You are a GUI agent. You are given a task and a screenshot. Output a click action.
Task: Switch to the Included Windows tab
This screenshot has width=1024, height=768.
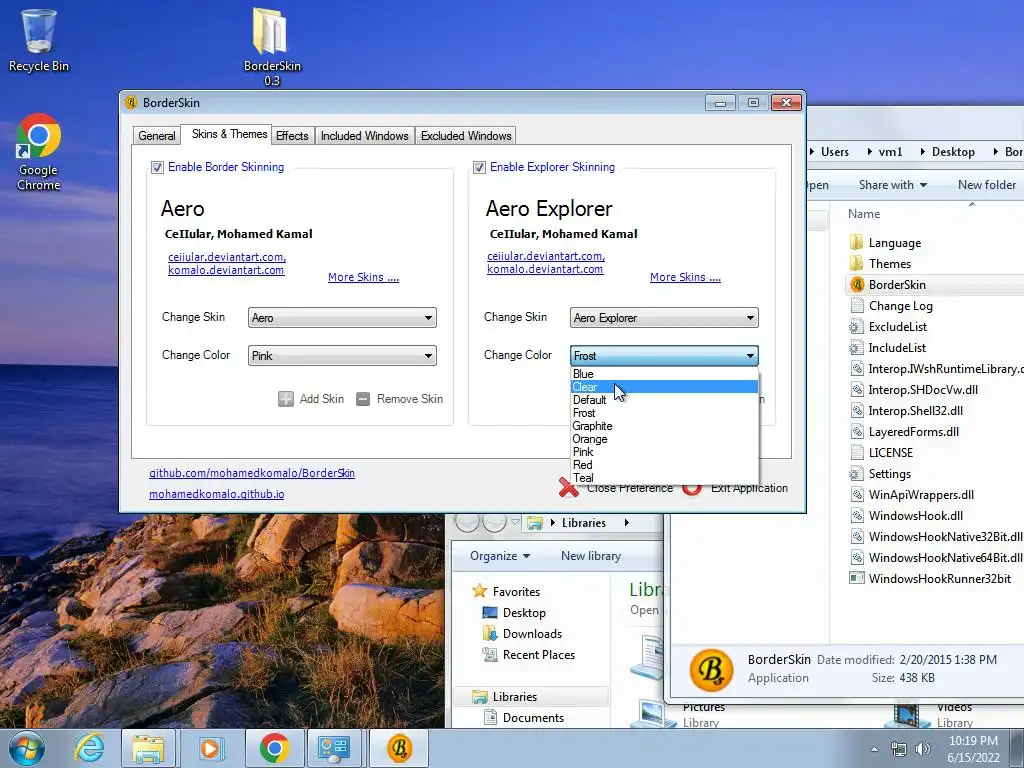[364, 136]
